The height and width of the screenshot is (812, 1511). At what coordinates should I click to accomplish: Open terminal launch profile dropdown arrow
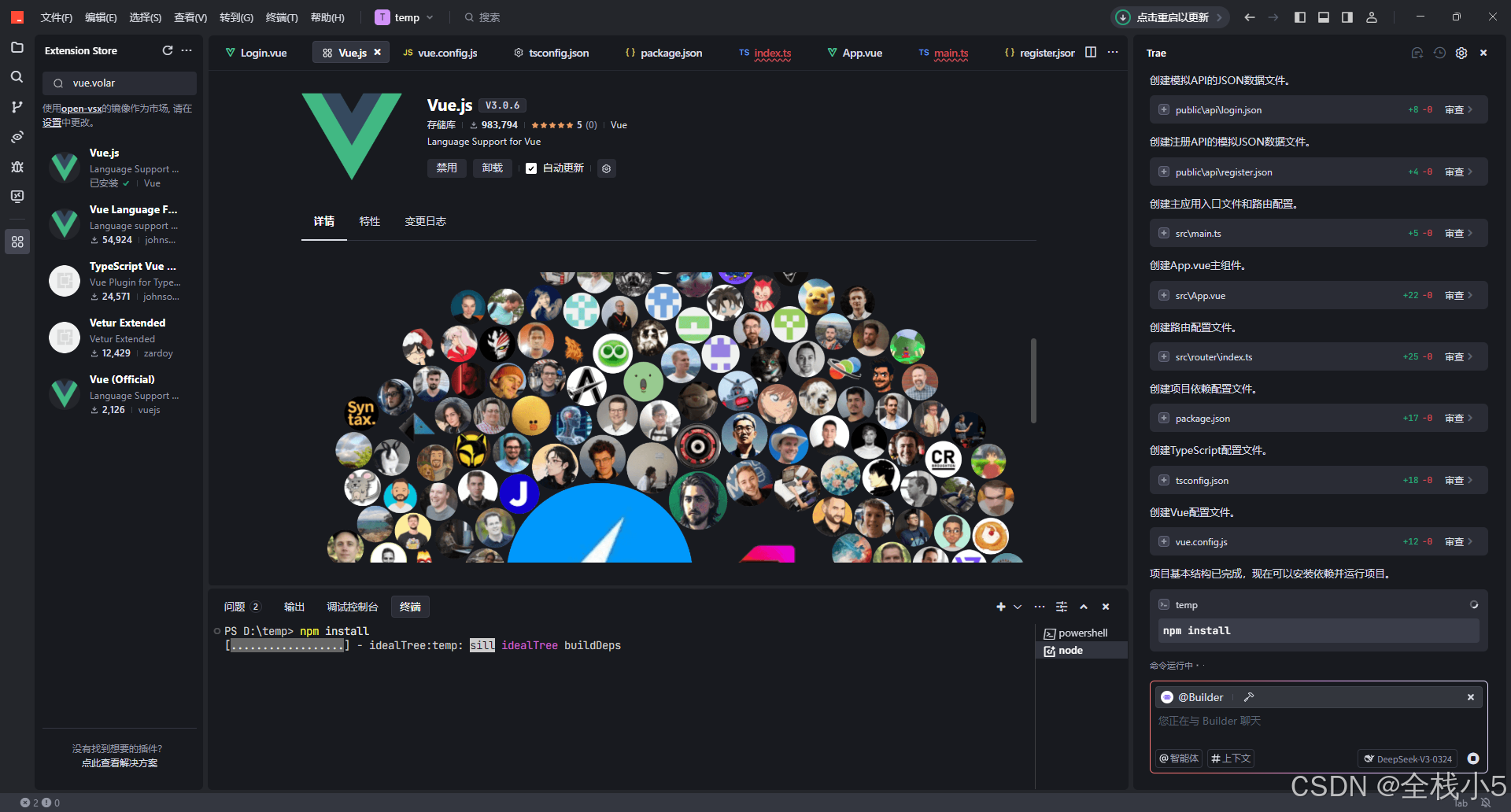point(1018,607)
